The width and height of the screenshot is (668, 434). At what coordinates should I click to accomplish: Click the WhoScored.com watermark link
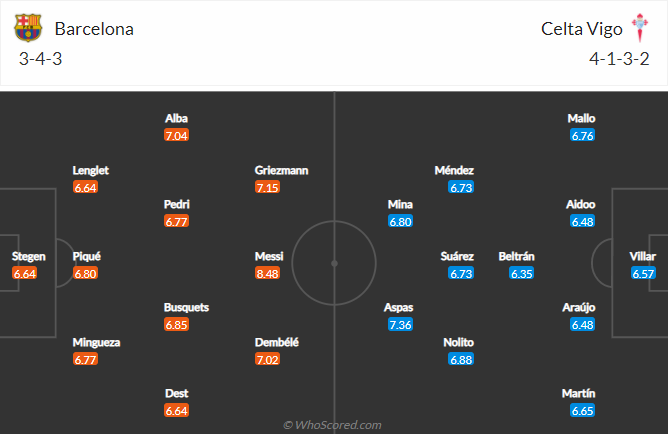click(x=332, y=425)
